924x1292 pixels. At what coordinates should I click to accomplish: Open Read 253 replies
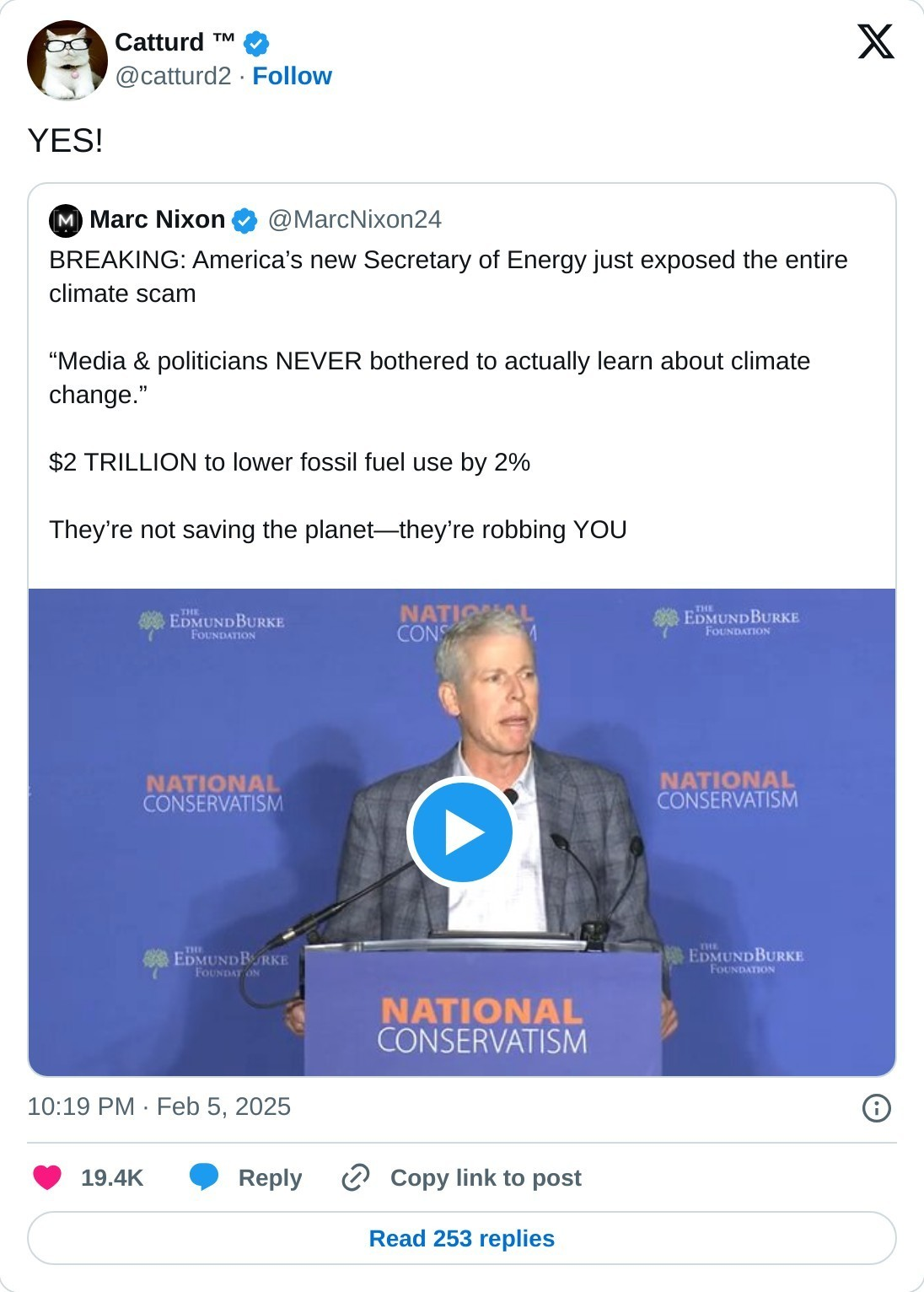(462, 1238)
